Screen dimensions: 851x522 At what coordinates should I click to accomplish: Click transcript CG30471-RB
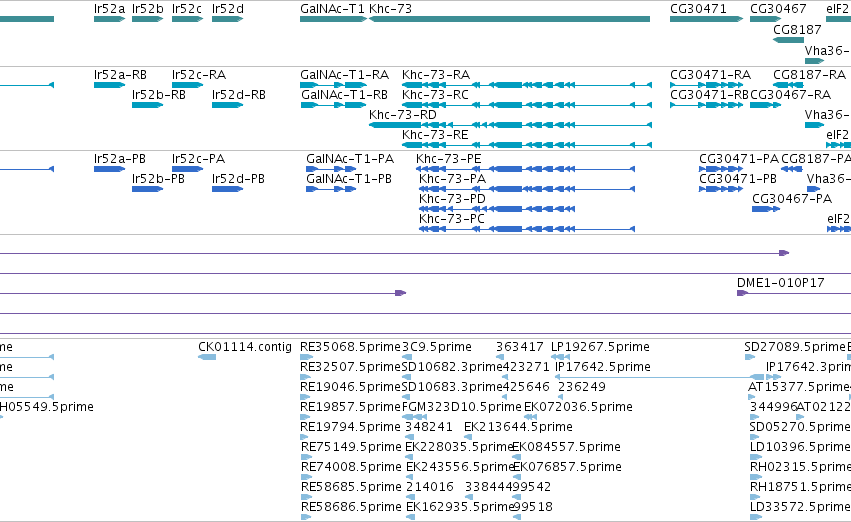click(709, 95)
